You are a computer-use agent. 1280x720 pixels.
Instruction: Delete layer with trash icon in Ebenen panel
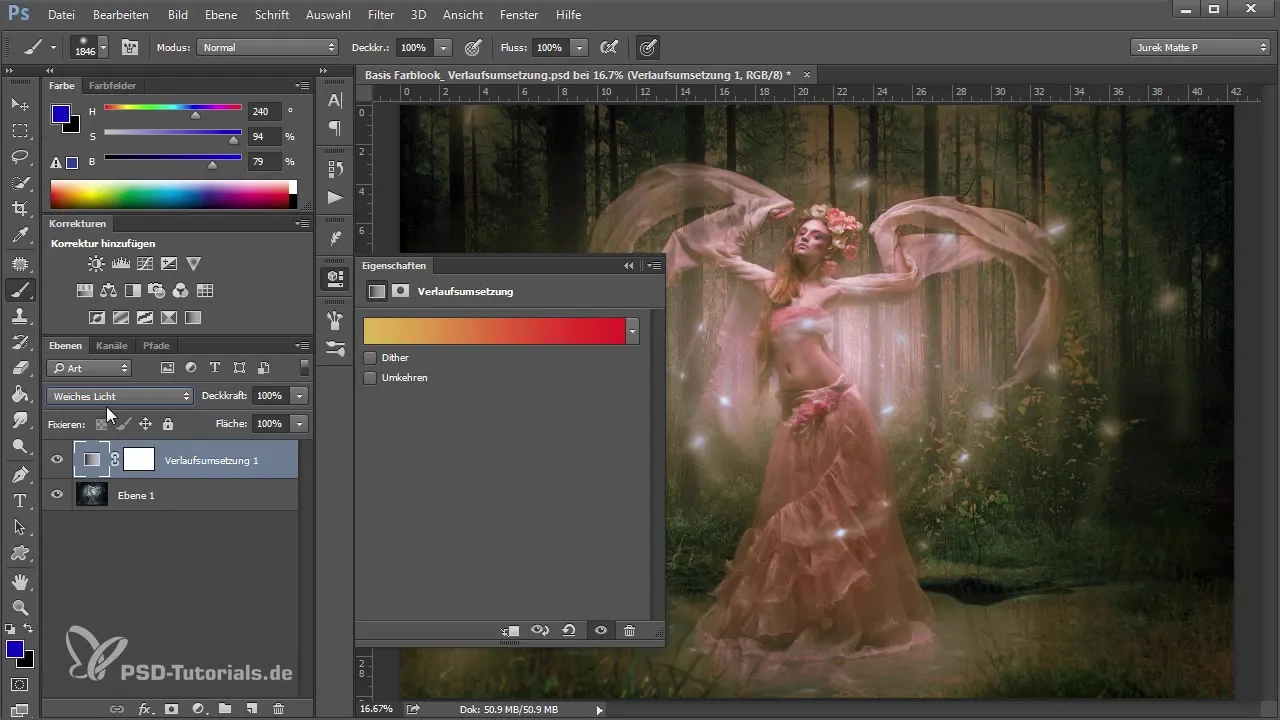[279, 709]
